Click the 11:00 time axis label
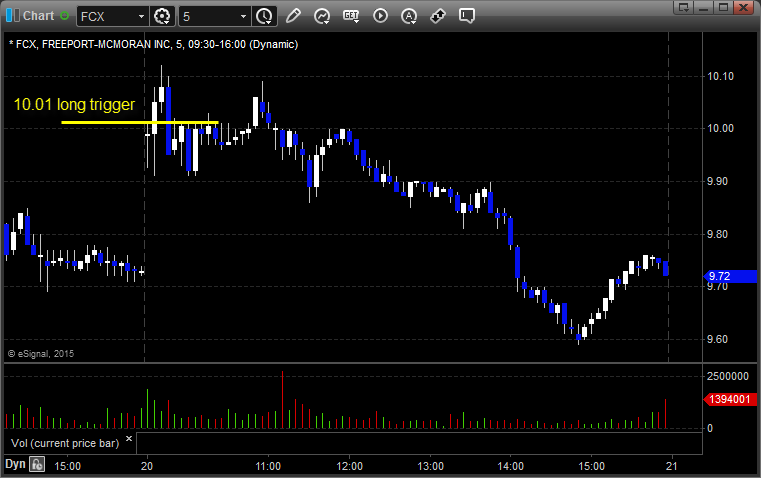Image resolution: width=761 pixels, height=478 pixels. (x=268, y=466)
